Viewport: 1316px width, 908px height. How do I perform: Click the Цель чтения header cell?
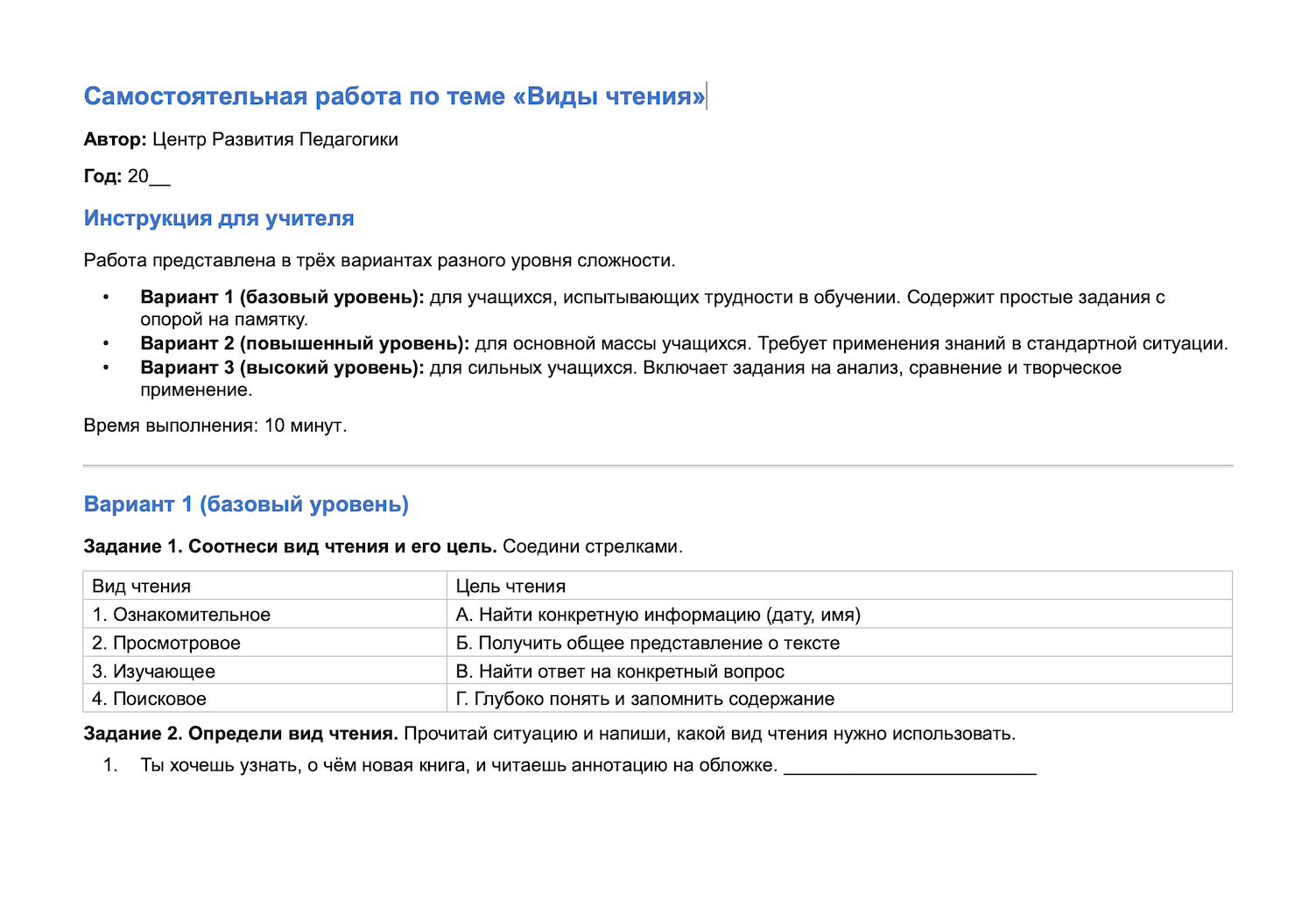[840, 586]
